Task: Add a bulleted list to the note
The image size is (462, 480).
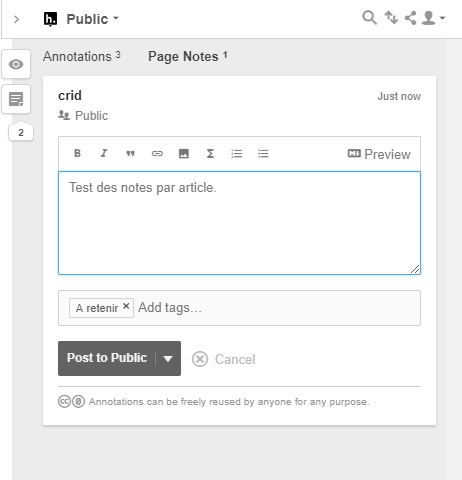Action: pyautogui.click(x=263, y=154)
